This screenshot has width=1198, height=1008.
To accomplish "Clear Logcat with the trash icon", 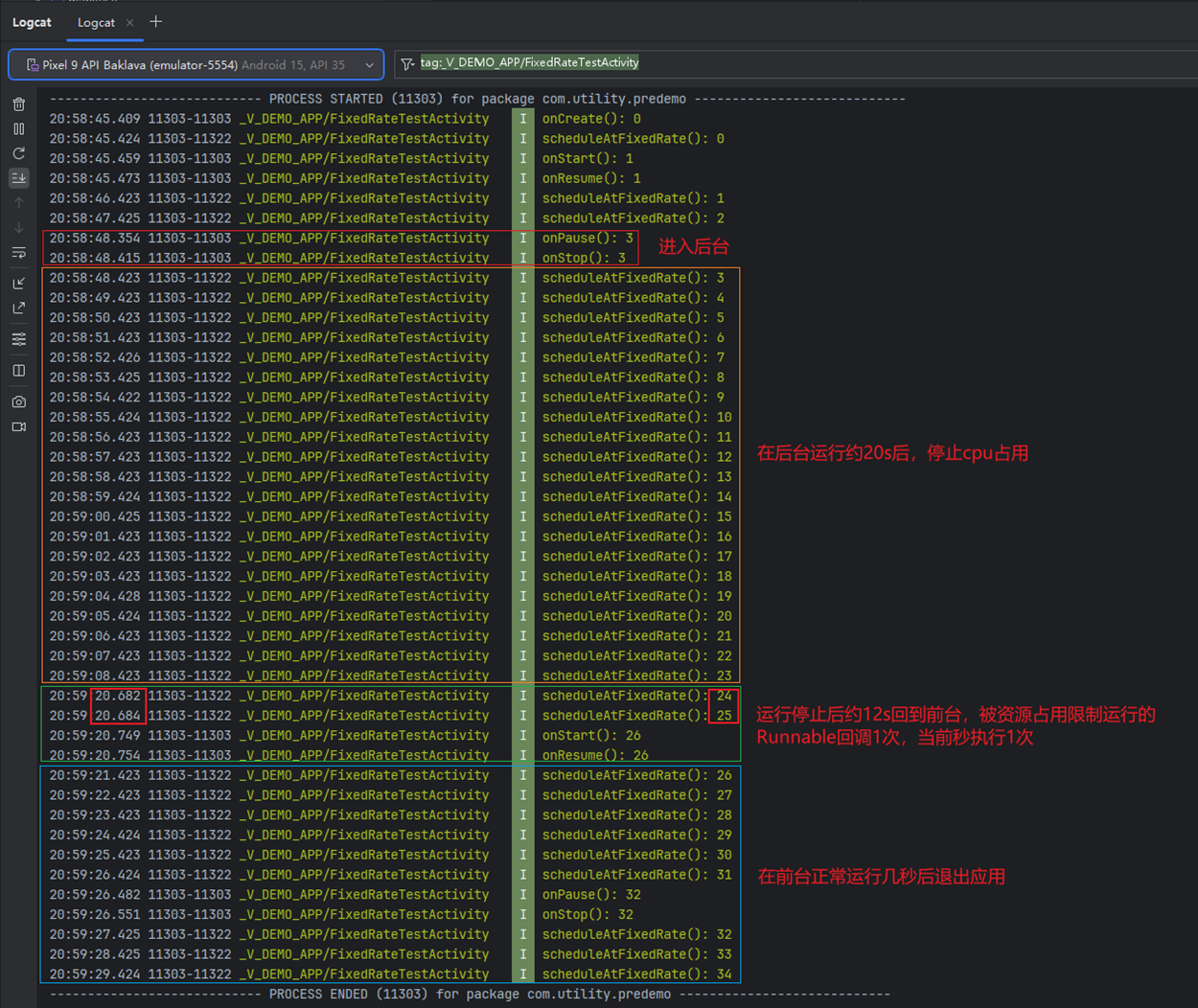I will click(x=19, y=104).
